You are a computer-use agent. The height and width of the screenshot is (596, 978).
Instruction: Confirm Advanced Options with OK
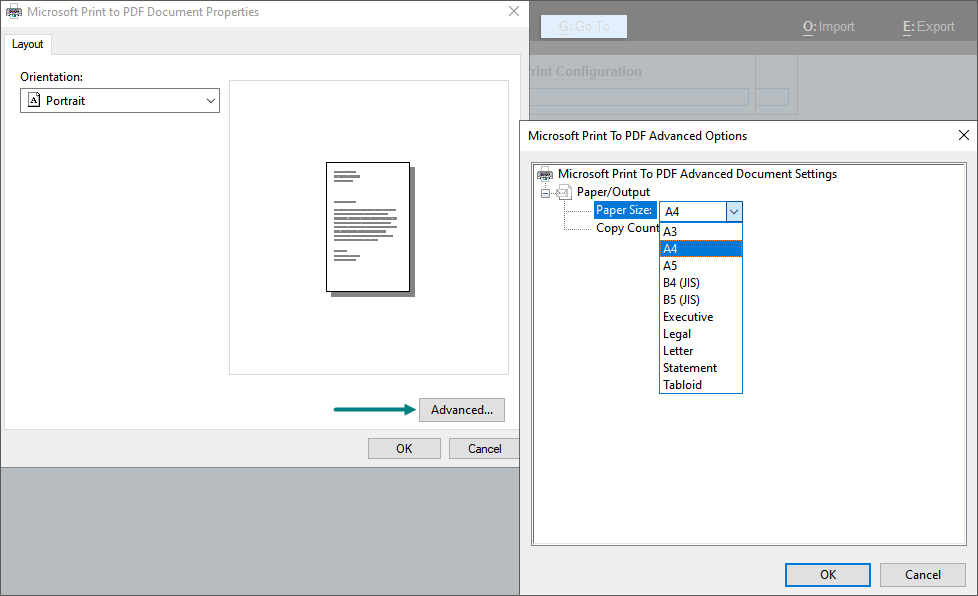[x=827, y=574]
